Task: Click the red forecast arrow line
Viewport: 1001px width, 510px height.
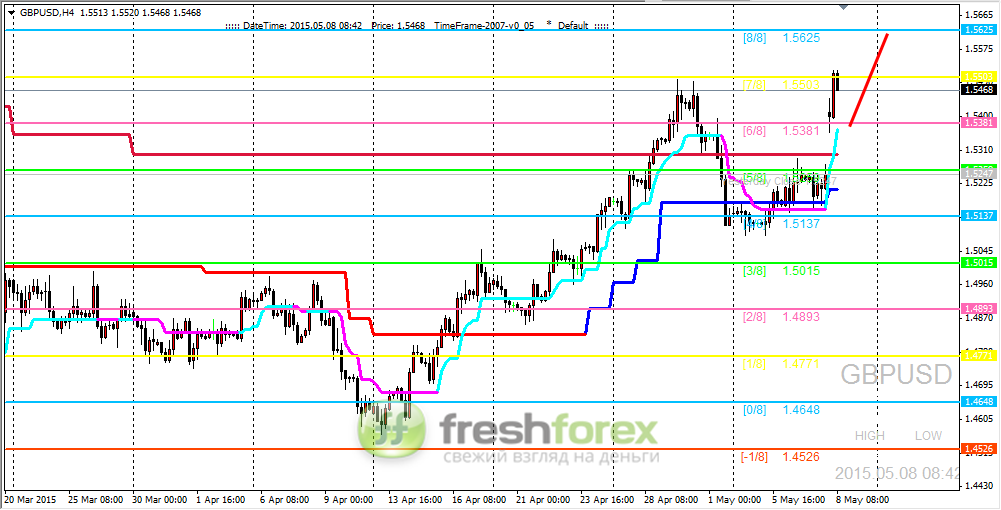Action: point(869,78)
